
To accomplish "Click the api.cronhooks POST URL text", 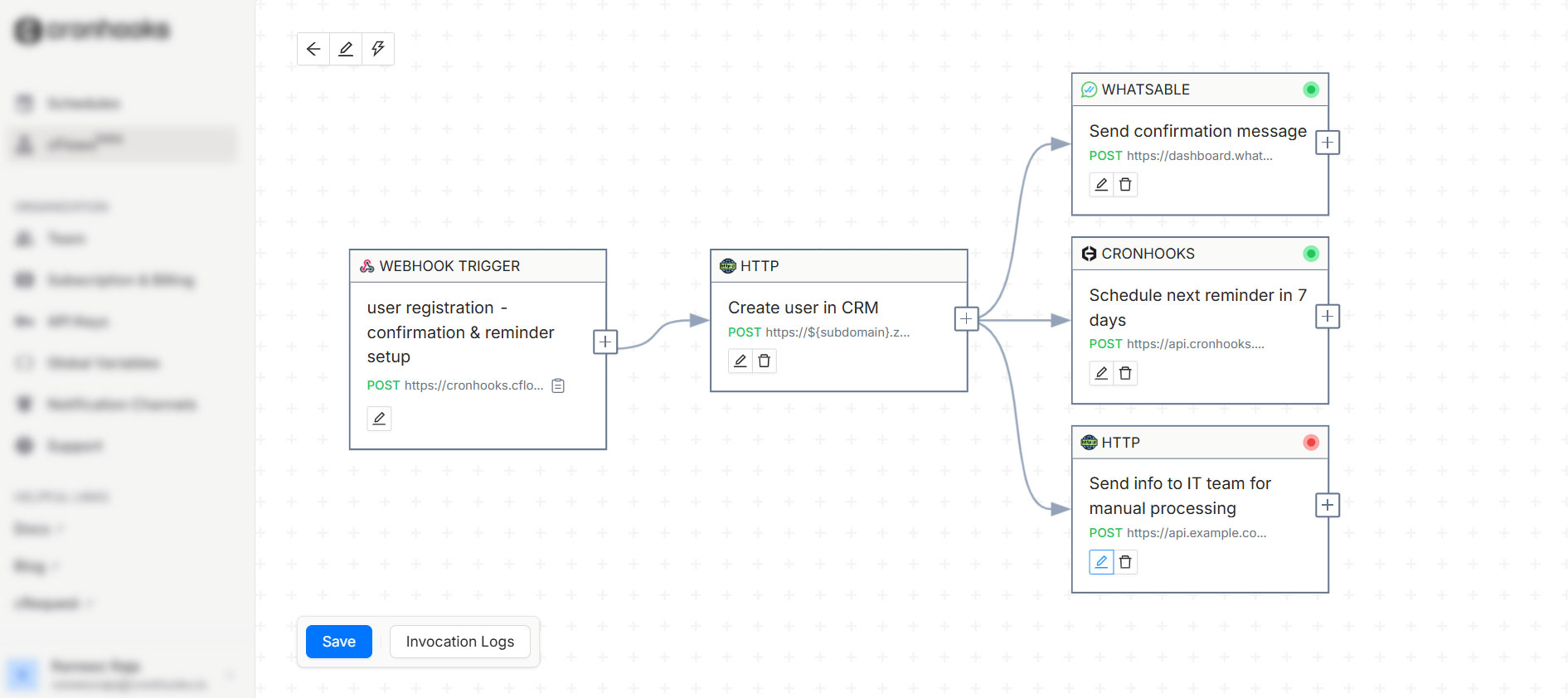I will coord(1195,344).
